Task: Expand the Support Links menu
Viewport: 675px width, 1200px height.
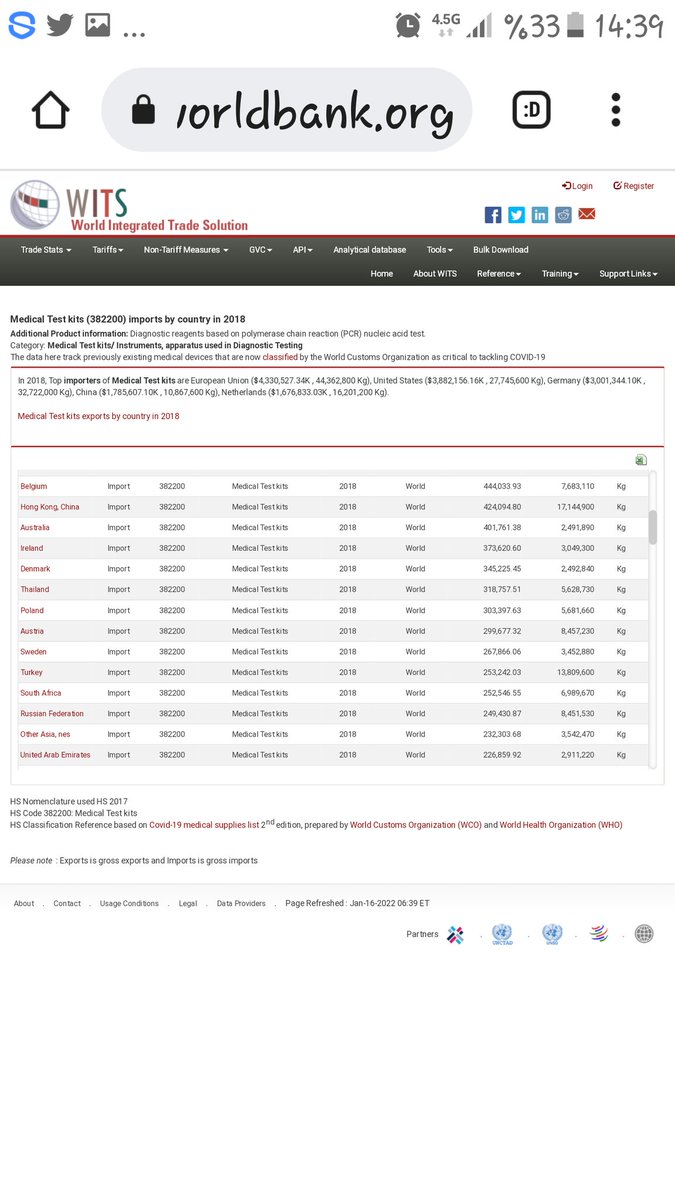Action: [629, 274]
